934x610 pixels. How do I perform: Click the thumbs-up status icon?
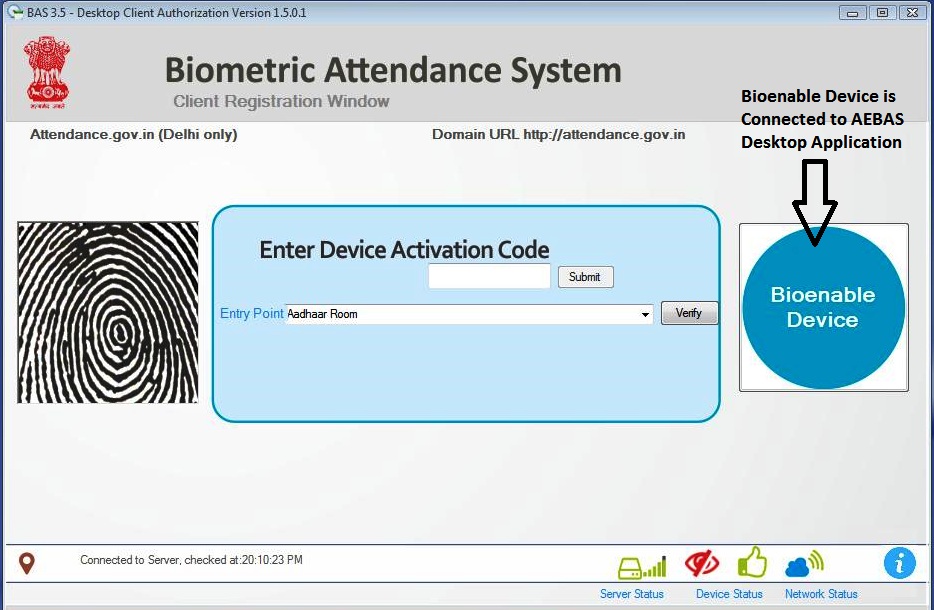coord(751,562)
